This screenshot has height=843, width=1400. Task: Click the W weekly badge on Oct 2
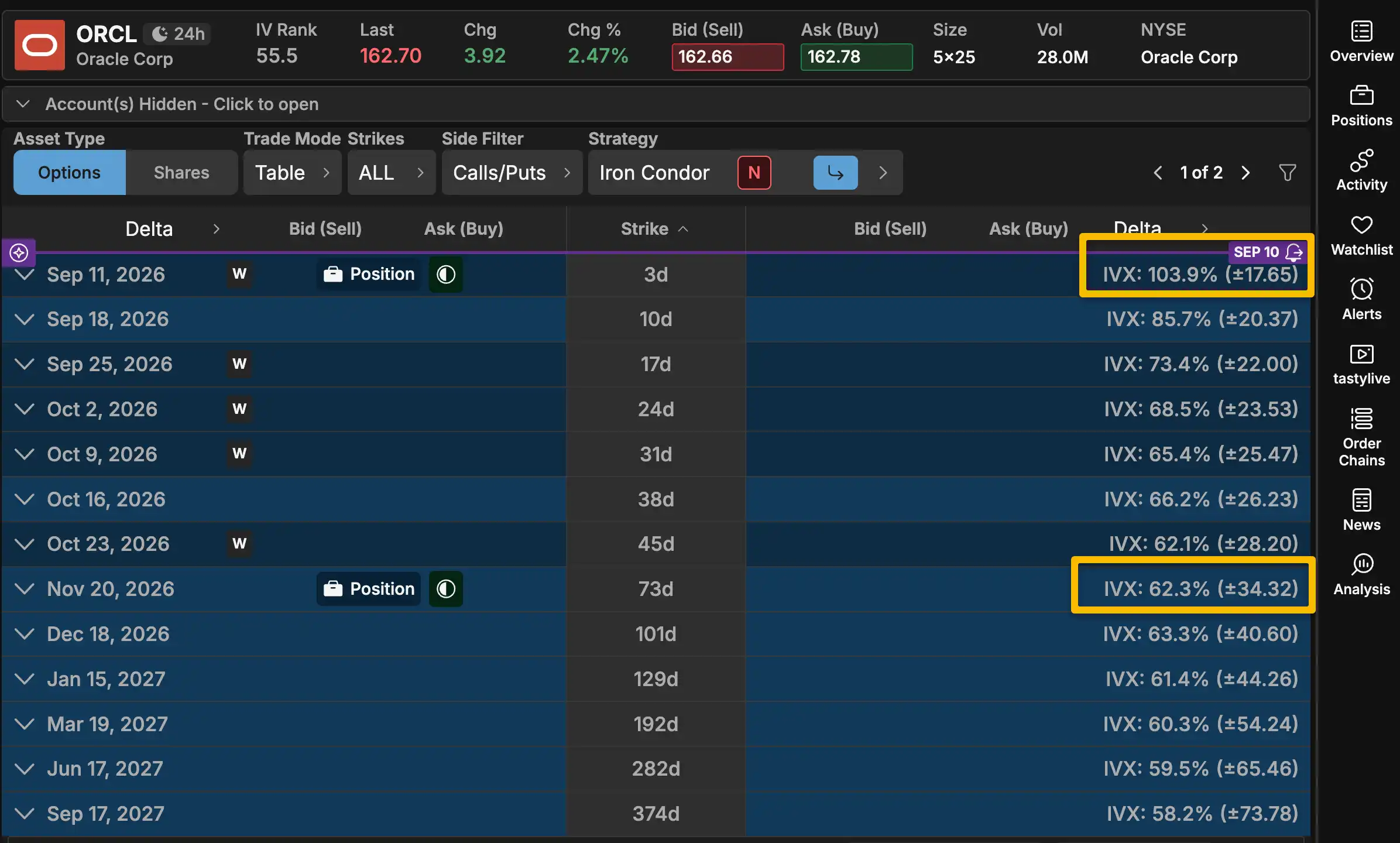tap(239, 409)
